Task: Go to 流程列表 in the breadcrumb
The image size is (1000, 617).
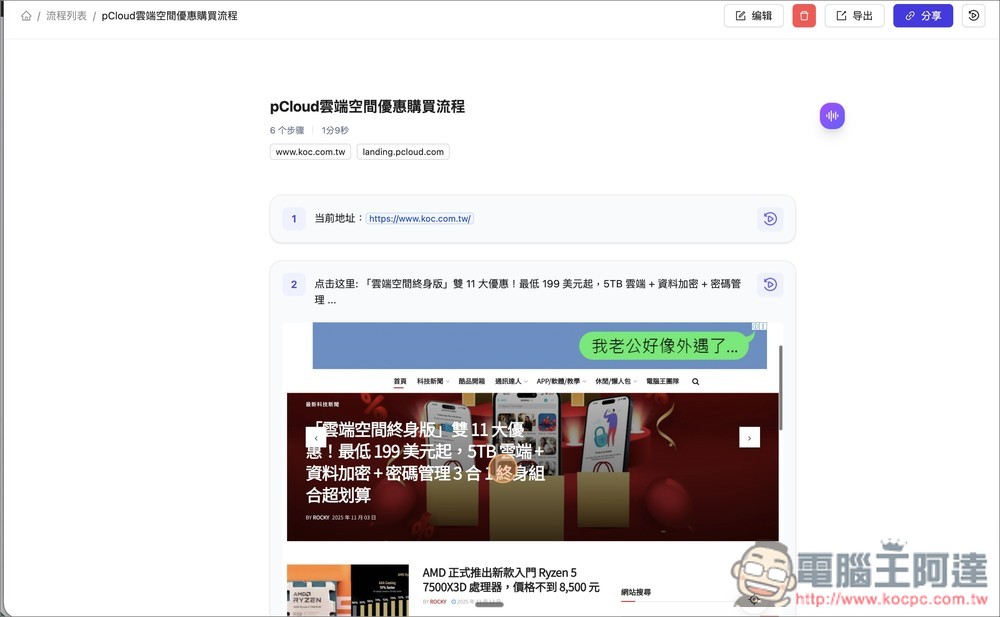Action: point(66,15)
